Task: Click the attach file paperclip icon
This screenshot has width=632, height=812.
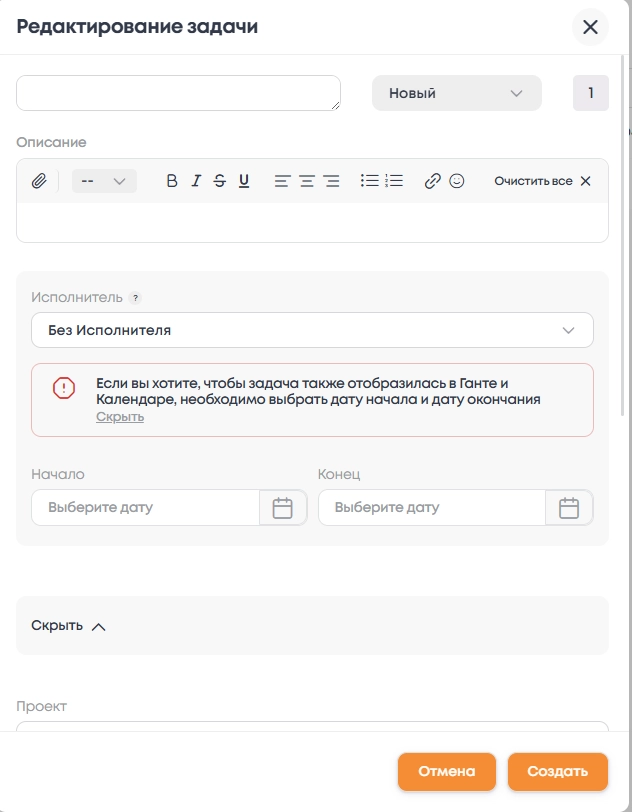Action: coord(39,181)
